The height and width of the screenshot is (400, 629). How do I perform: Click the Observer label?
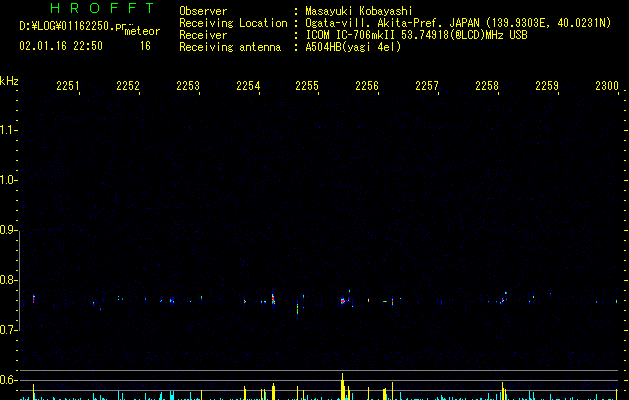[203, 11]
